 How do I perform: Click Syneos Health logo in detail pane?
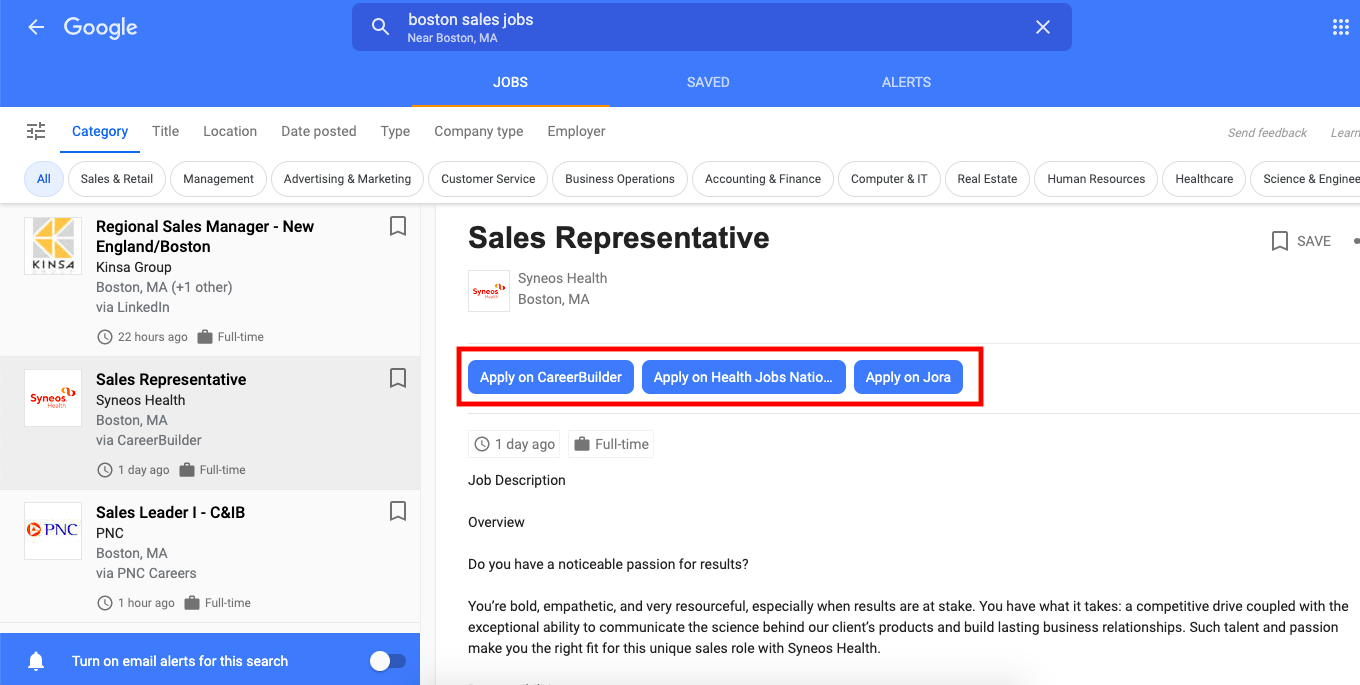pos(489,291)
